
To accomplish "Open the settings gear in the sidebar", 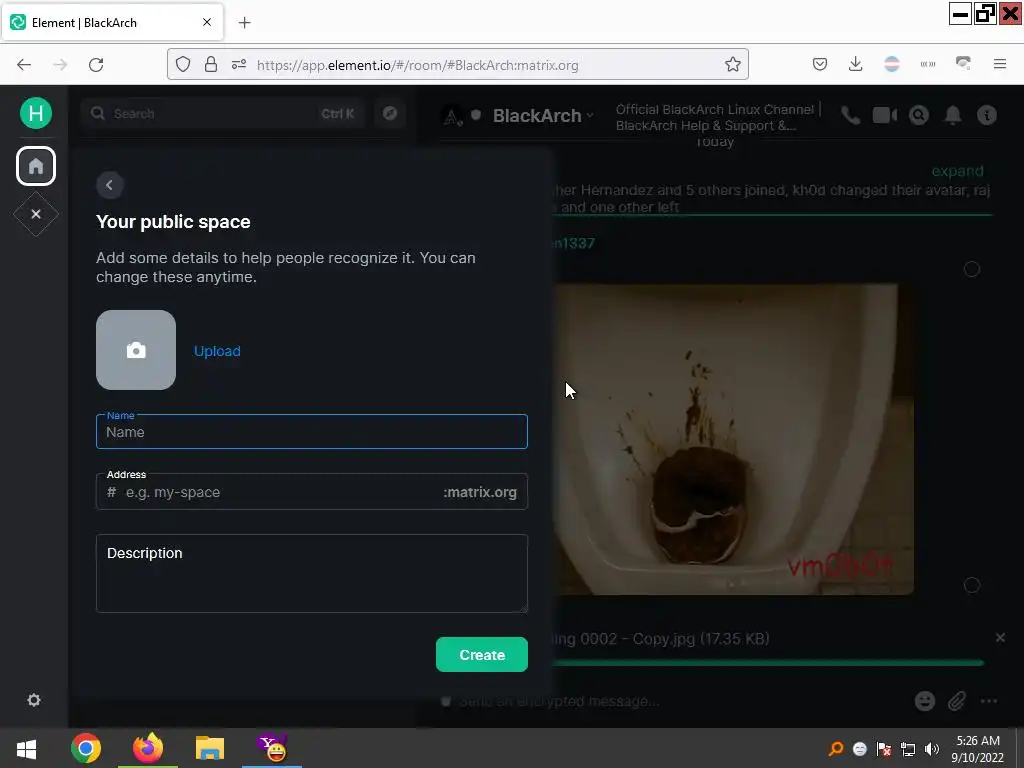I will pos(34,700).
